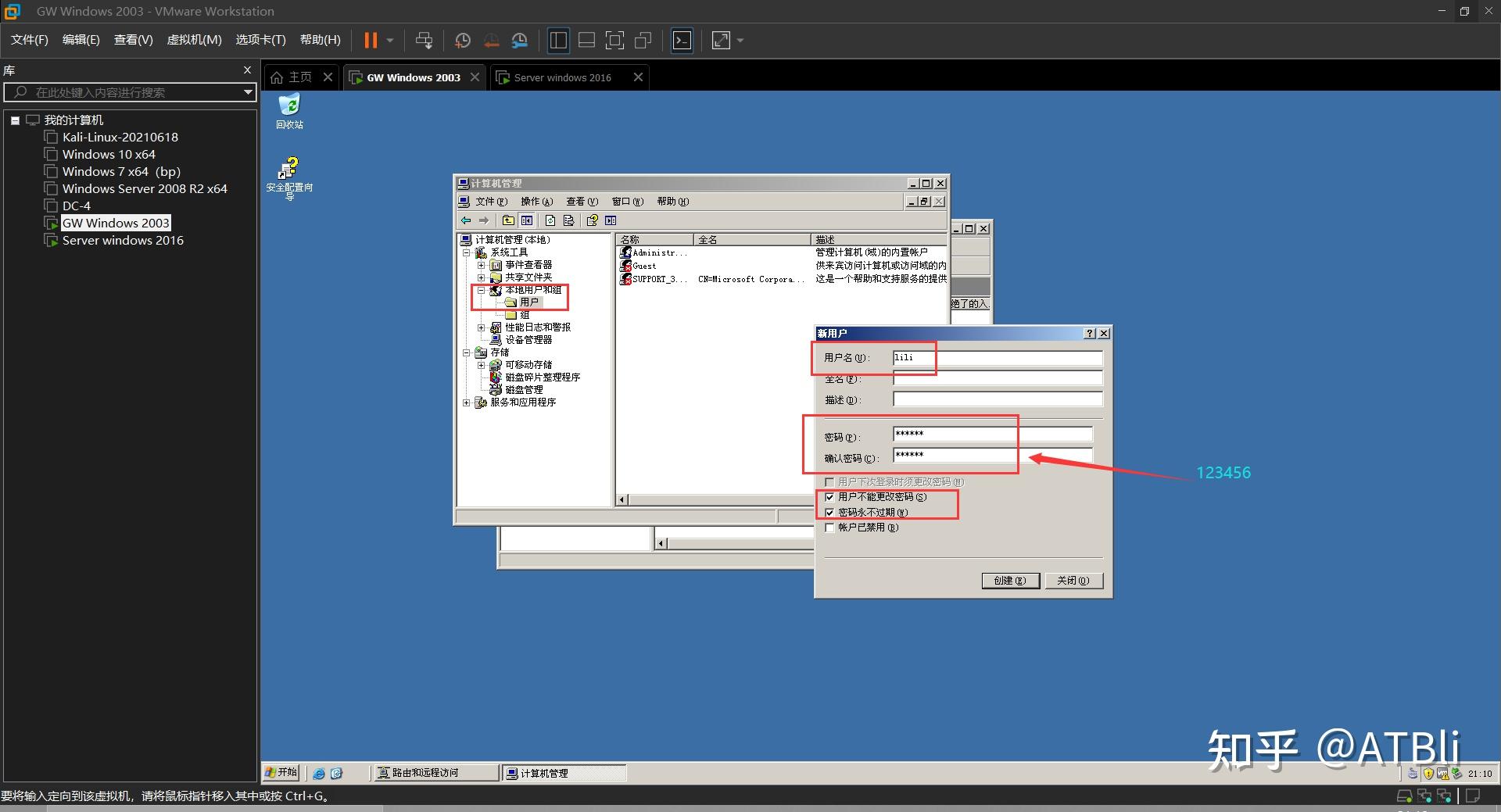Open the pause button dropdown arrow
This screenshot has height=812, width=1501.
coord(390,40)
